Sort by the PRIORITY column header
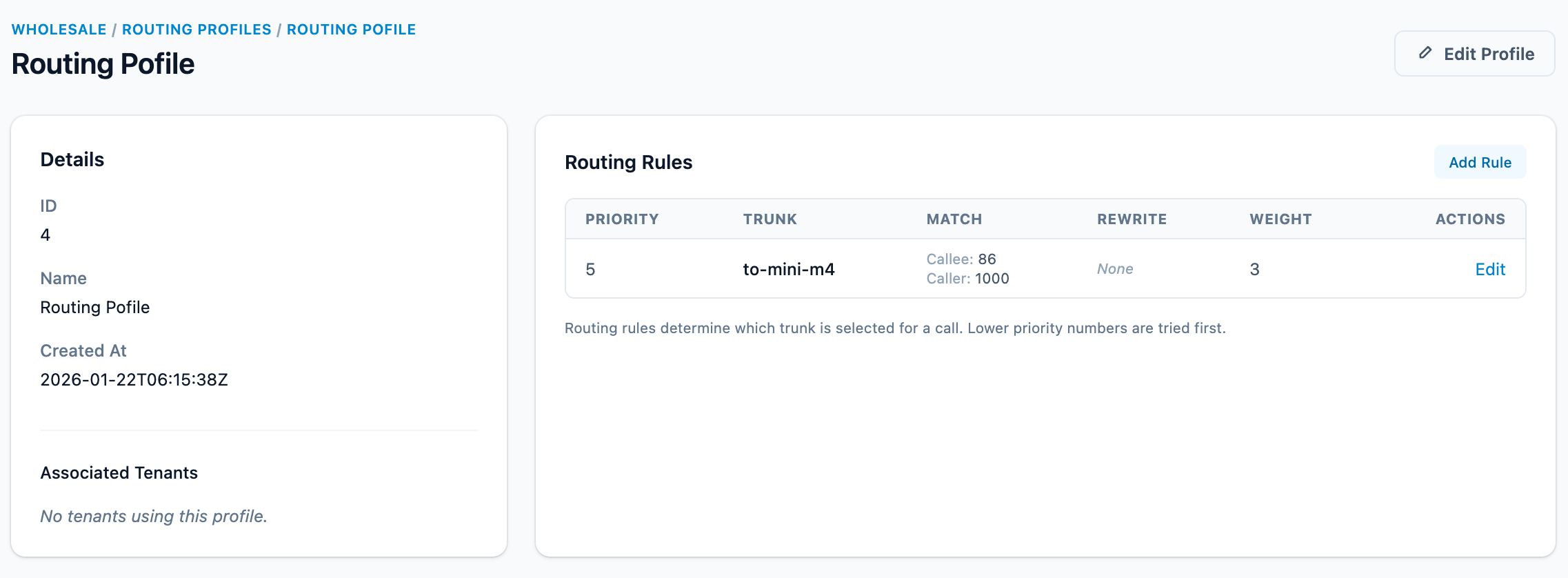1568x578 pixels. 621,219
